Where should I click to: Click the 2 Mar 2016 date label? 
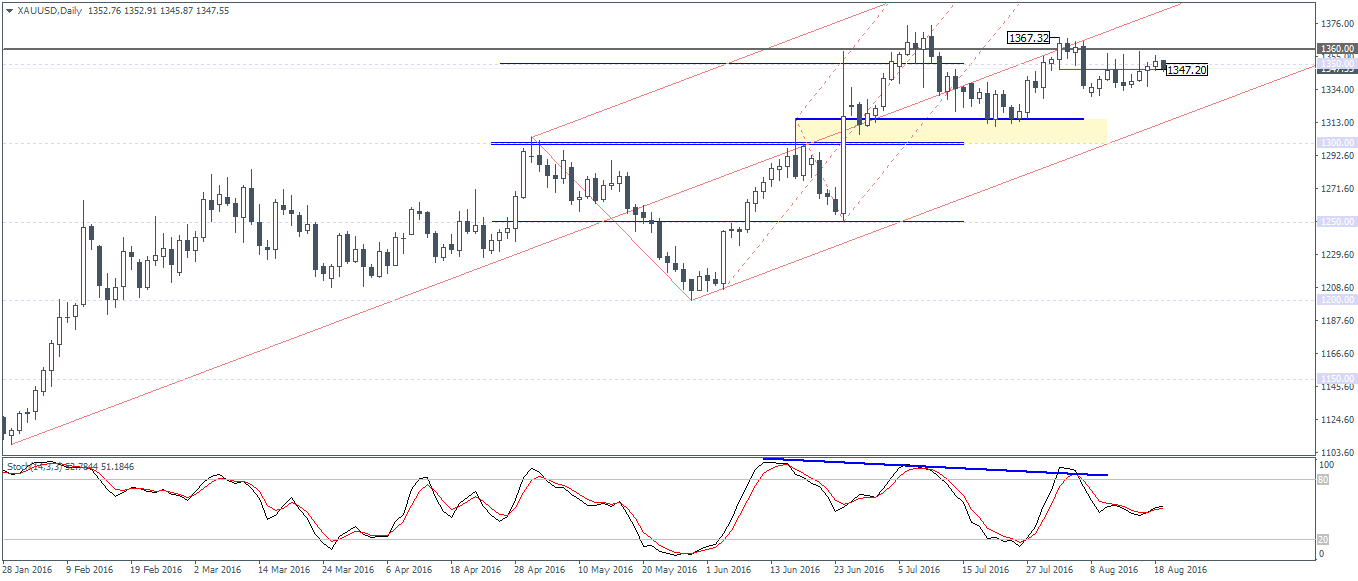click(217, 570)
